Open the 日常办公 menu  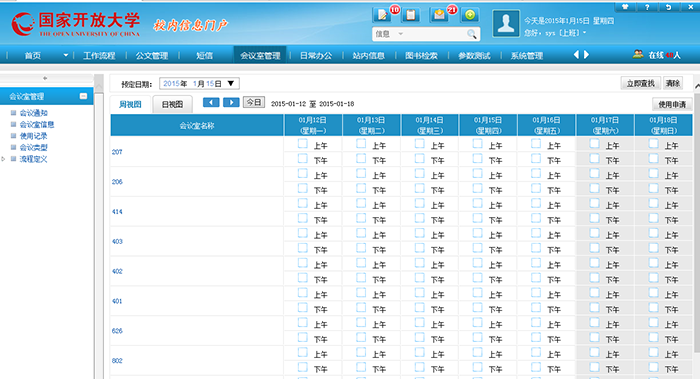point(316,56)
